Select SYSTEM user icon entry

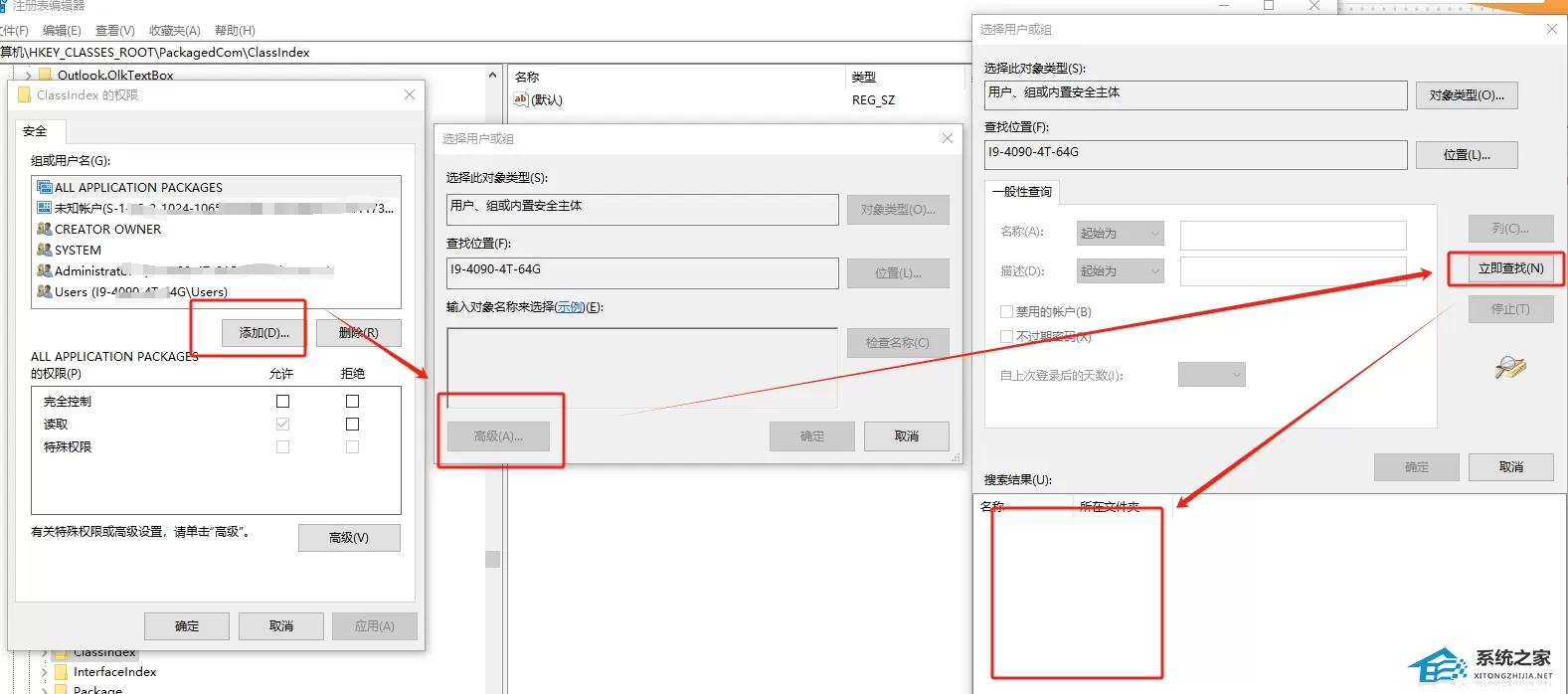tap(44, 250)
